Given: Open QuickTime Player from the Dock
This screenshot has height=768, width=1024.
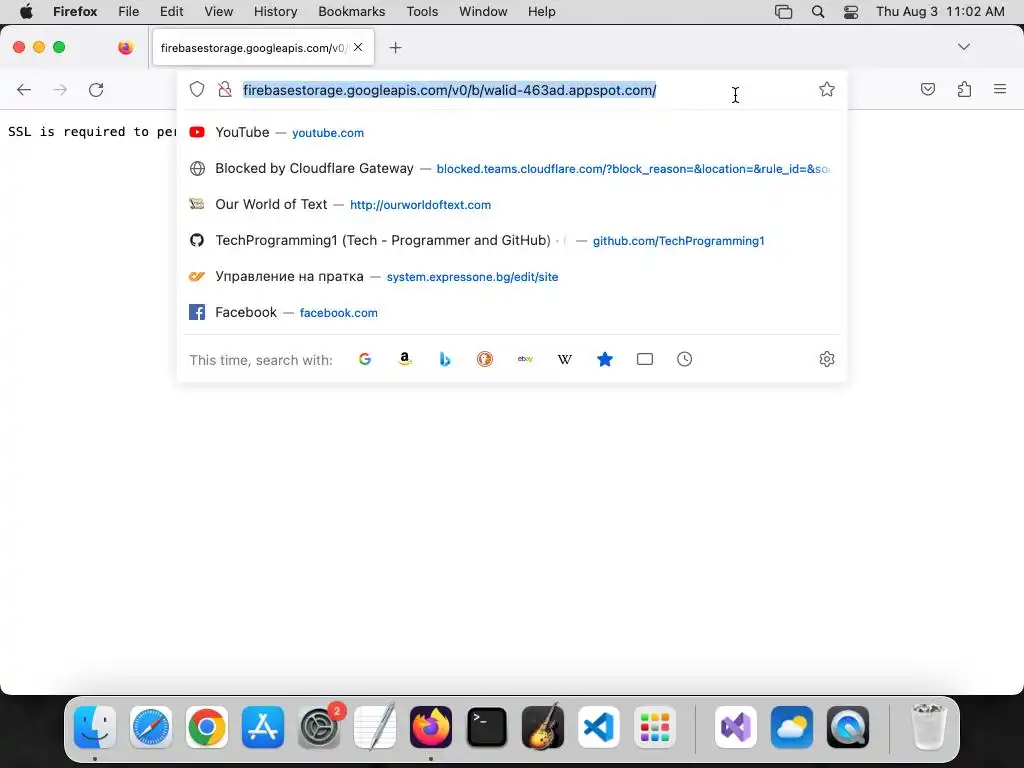Looking at the screenshot, I should (848, 727).
